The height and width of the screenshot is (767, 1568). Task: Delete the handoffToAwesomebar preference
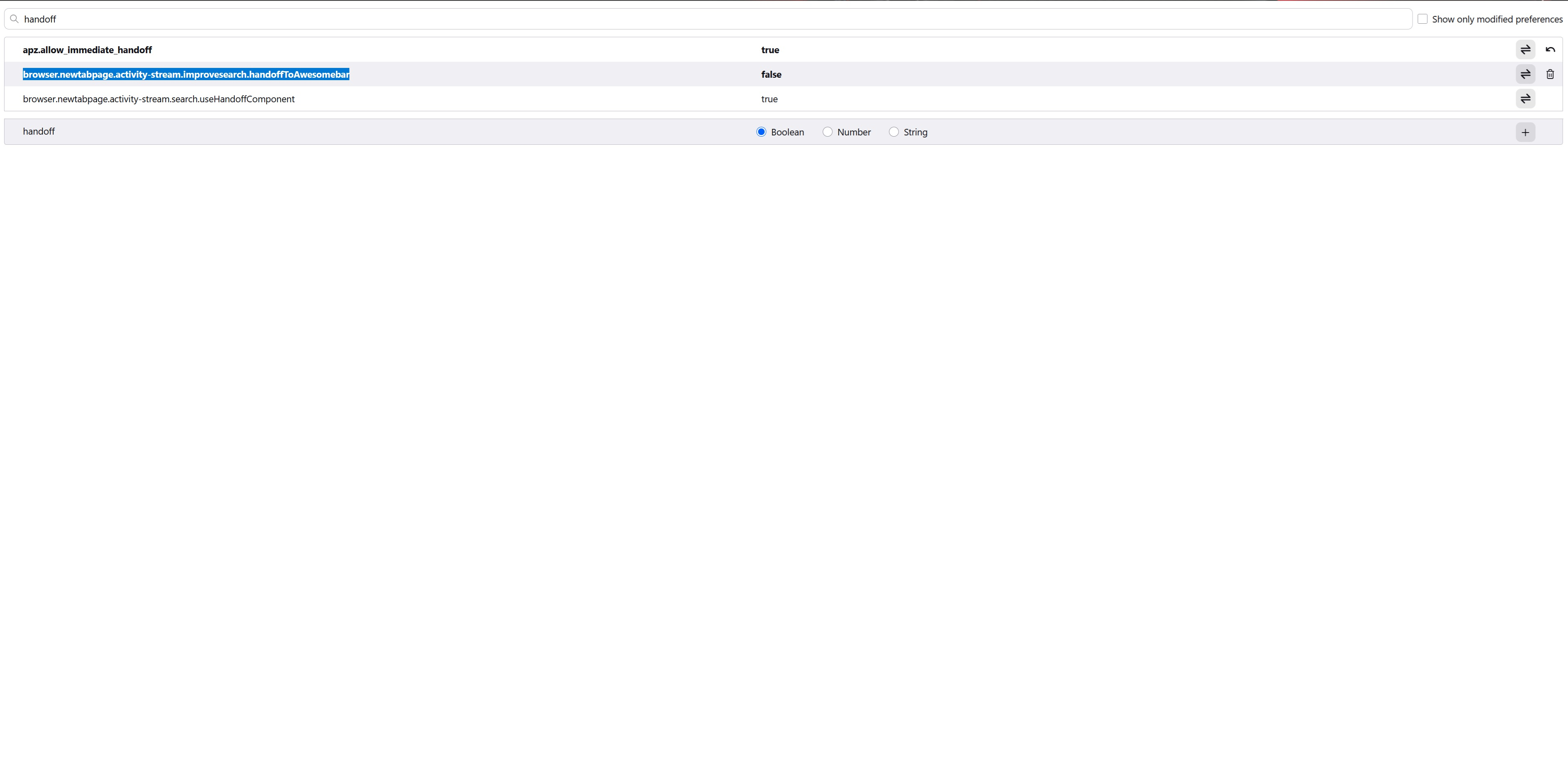pos(1550,74)
